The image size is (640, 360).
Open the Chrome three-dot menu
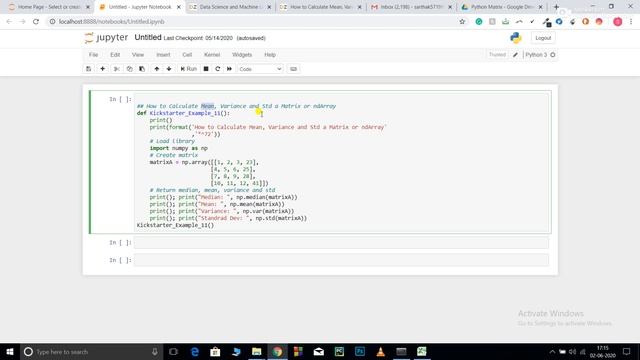631,22
